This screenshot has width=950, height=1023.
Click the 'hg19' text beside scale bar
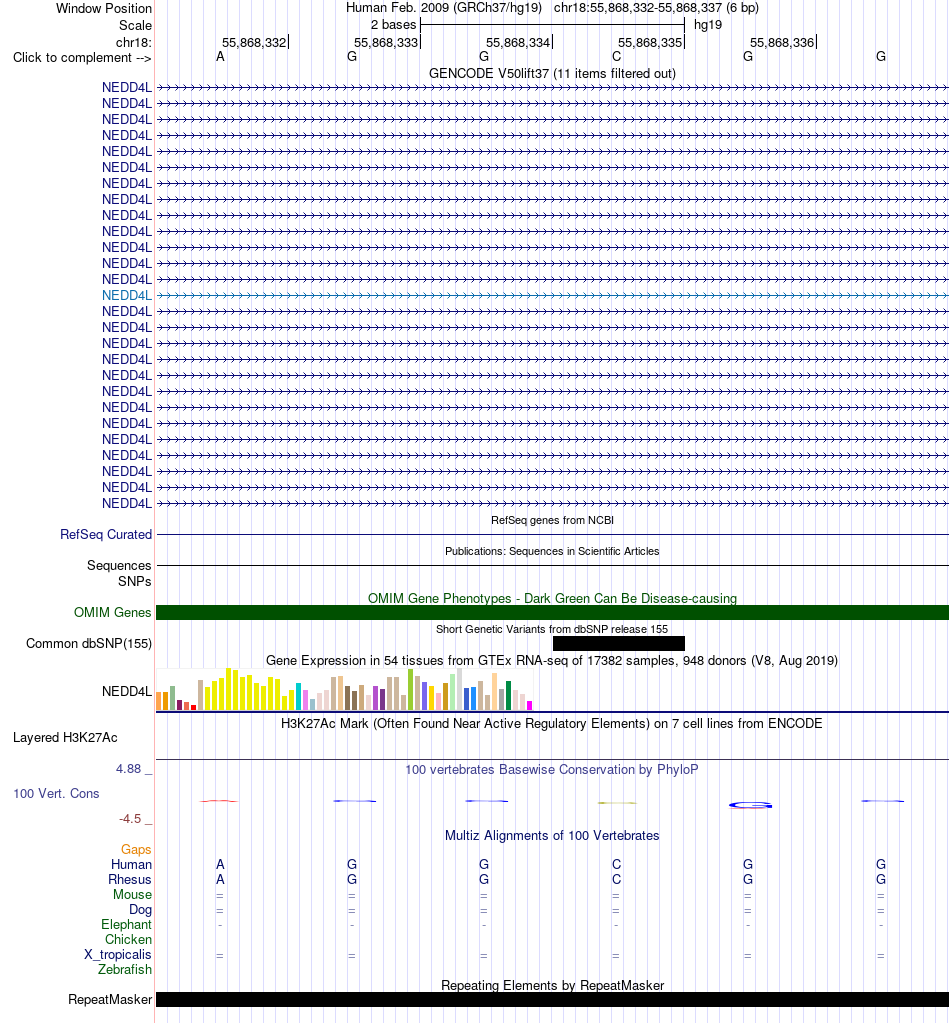[x=708, y=25]
